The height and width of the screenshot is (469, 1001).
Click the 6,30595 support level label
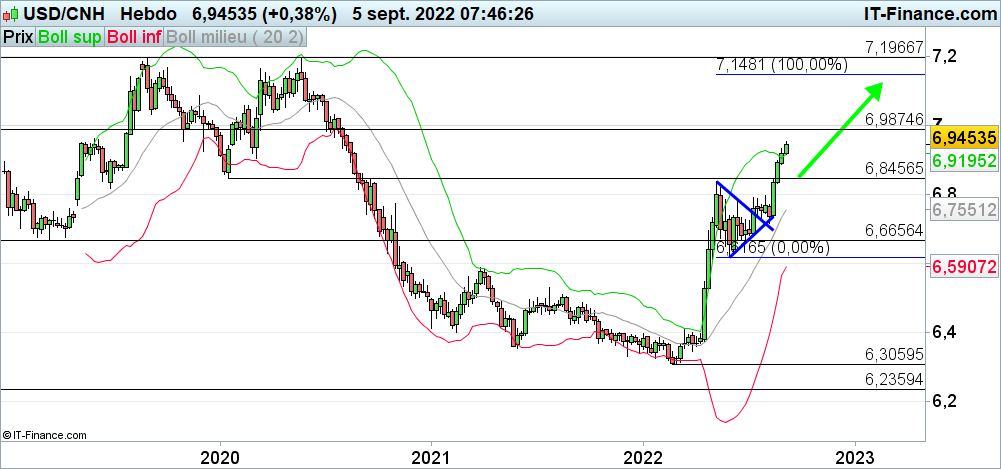(x=893, y=354)
